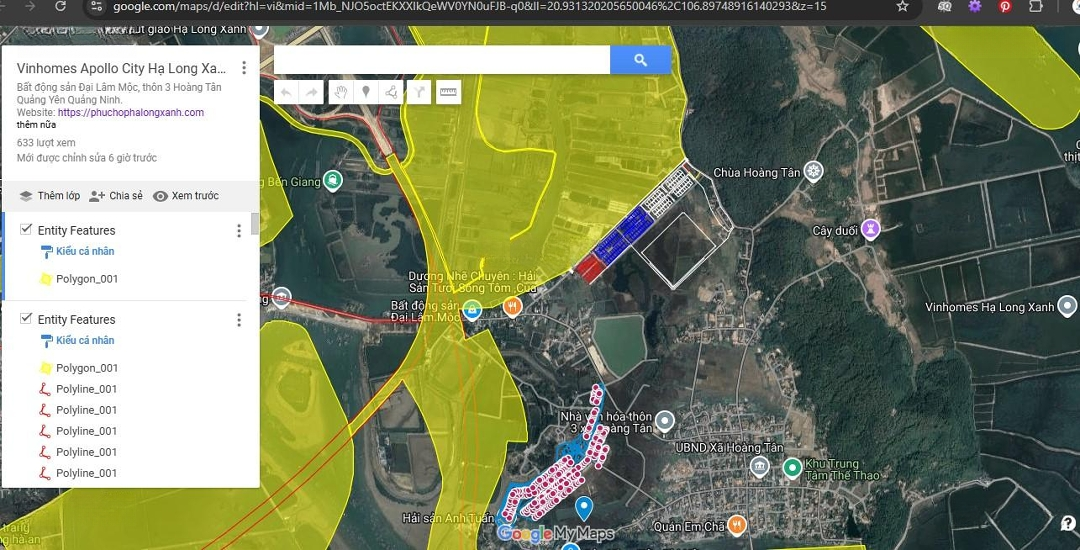
Task: Reload the page with browser refresh icon
Action: coord(60,6)
